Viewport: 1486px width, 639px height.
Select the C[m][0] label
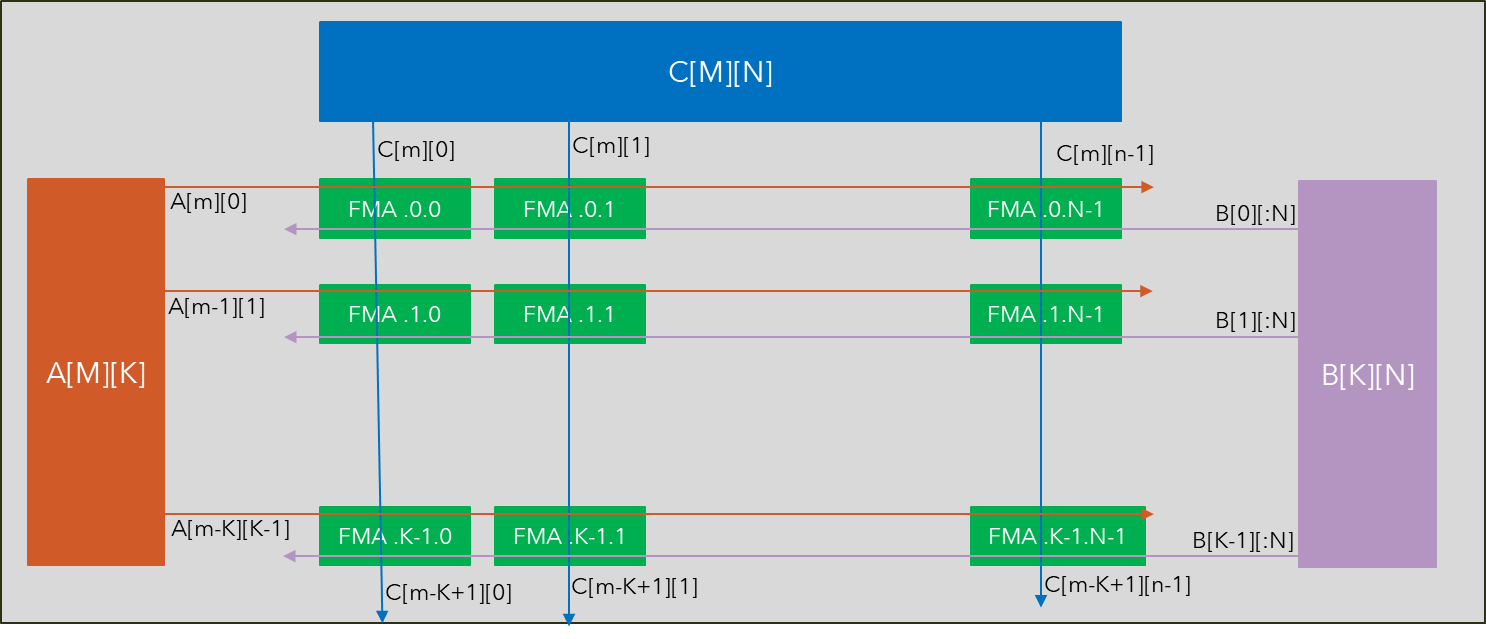(416, 150)
